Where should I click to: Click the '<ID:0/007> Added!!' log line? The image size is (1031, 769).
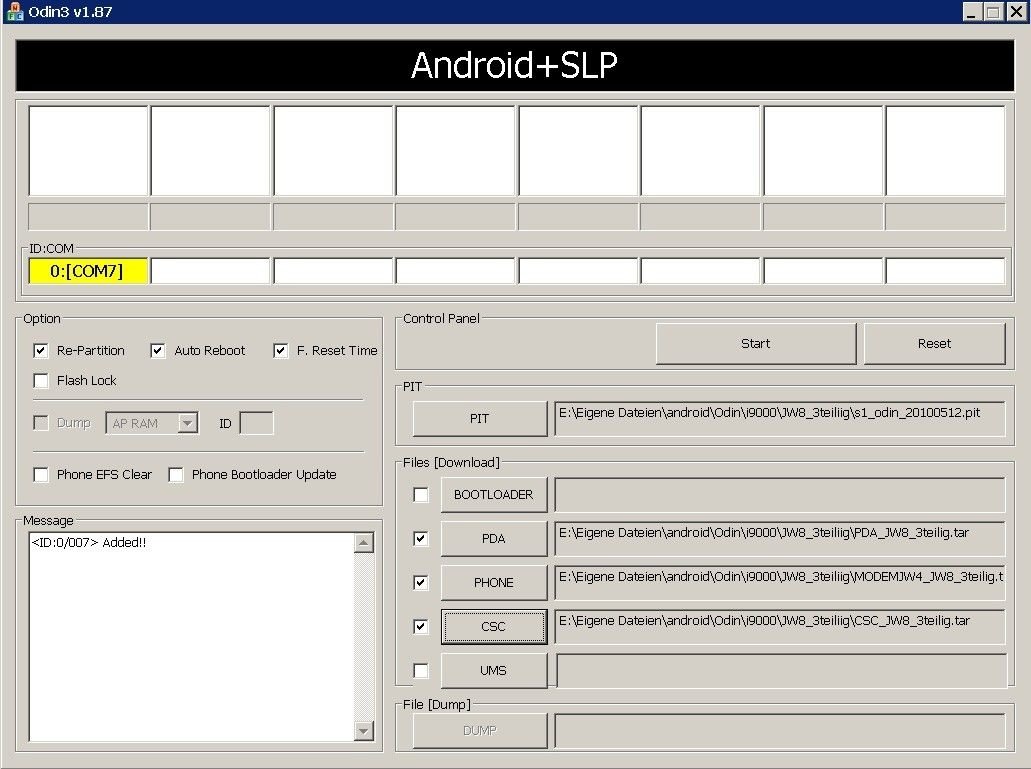pos(89,543)
